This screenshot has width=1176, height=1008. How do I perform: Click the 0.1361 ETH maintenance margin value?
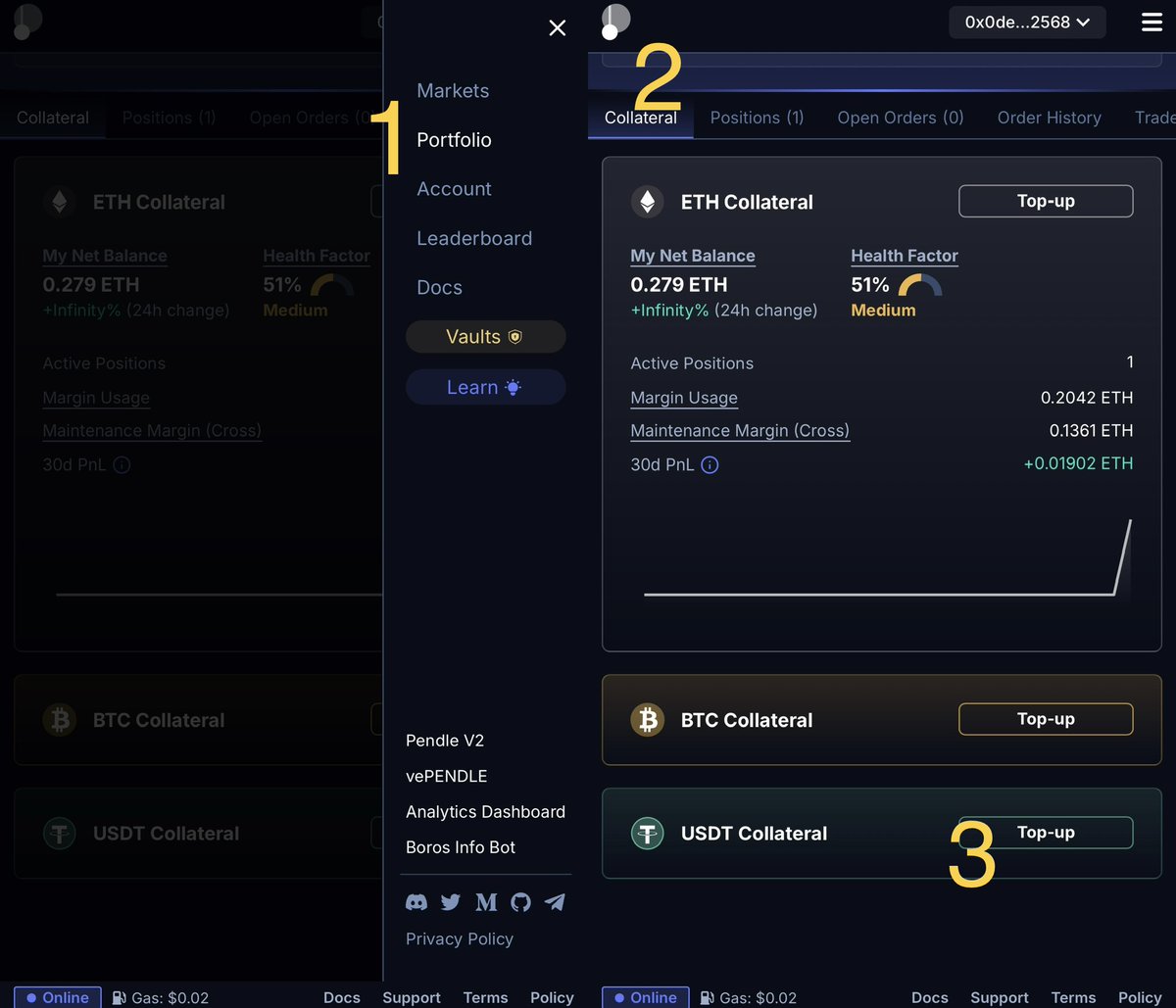(1091, 430)
